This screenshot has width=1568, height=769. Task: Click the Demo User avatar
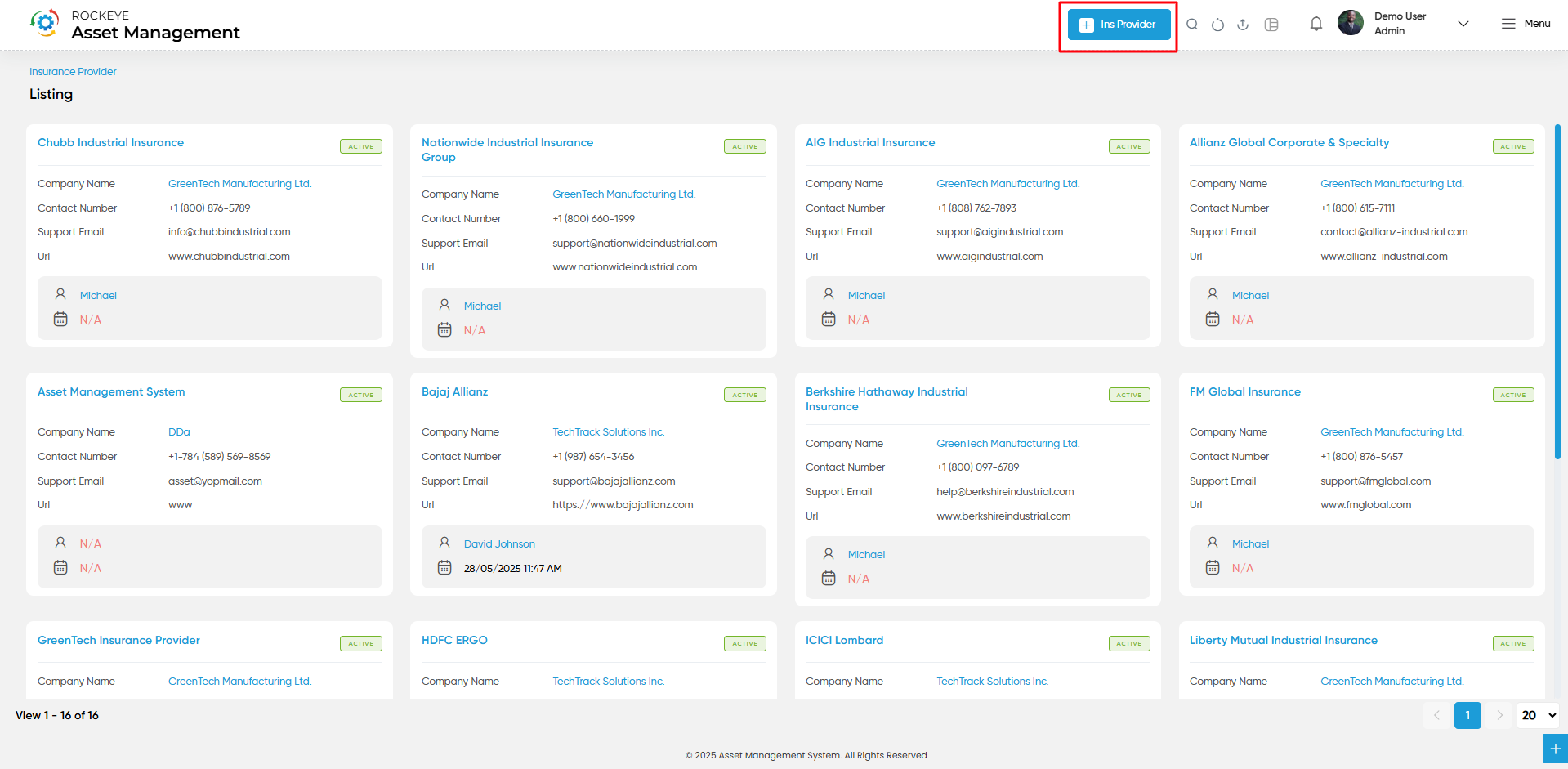1351,23
